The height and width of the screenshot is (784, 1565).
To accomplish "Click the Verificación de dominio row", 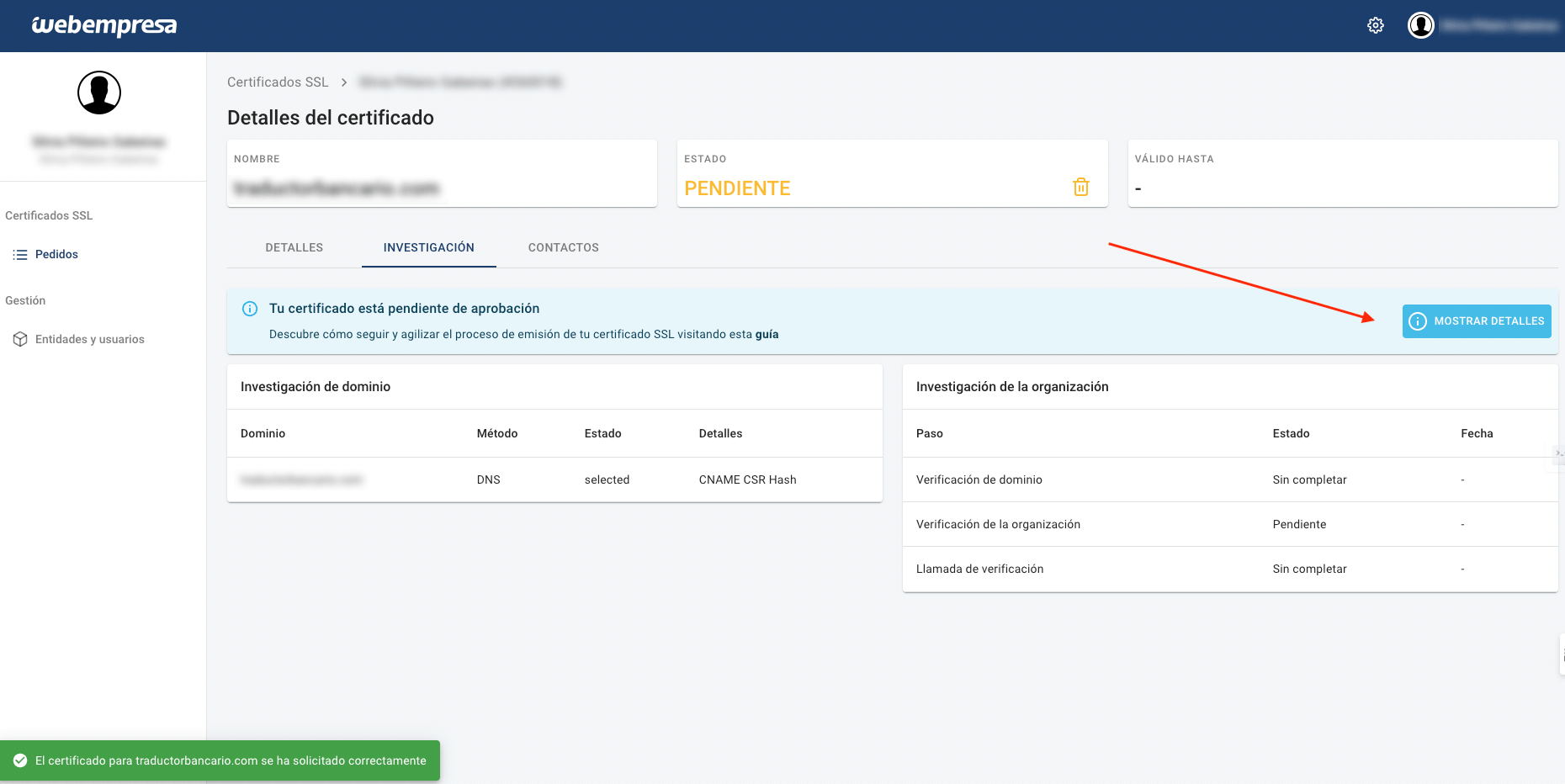I will tap(1230, 479).
